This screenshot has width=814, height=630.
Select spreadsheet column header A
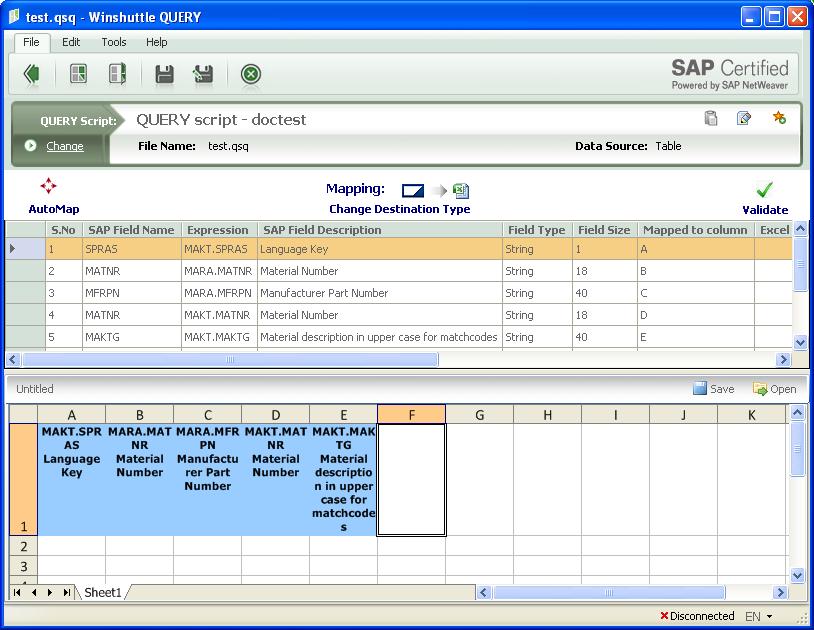(x=72, y=415)
